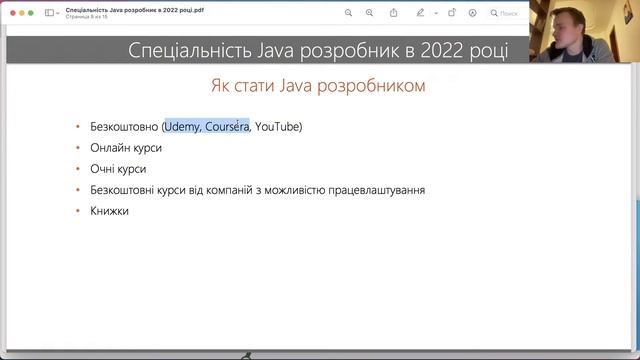Activate the Markup pen highlight tool
This screenshot has width=640, height=360.
420,13
